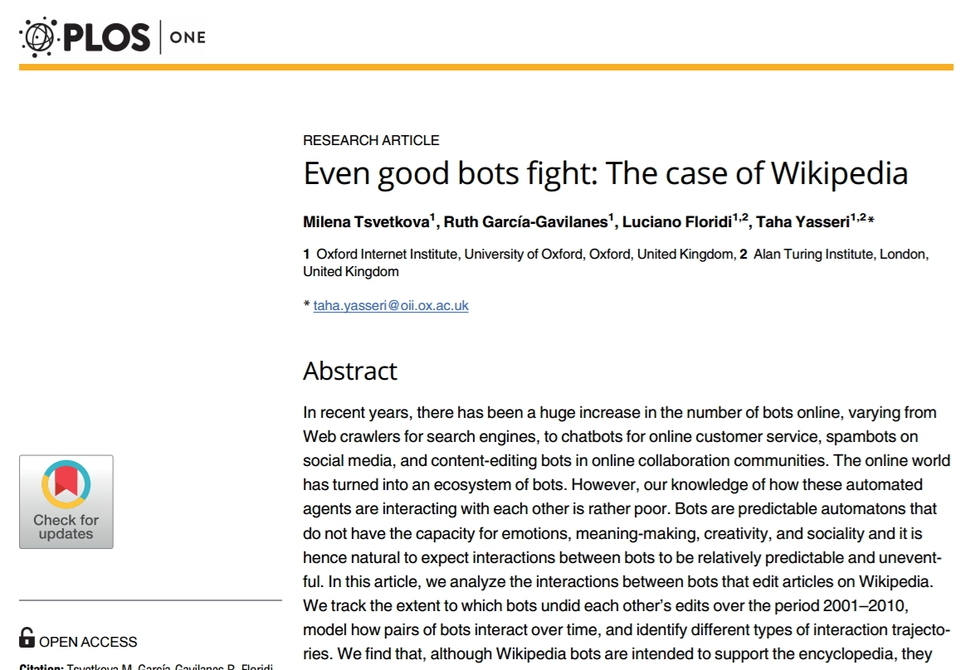This screenshot has height=670, width=970.
Task: Click the OPEN ACCESS label
Action: [88, 642]
